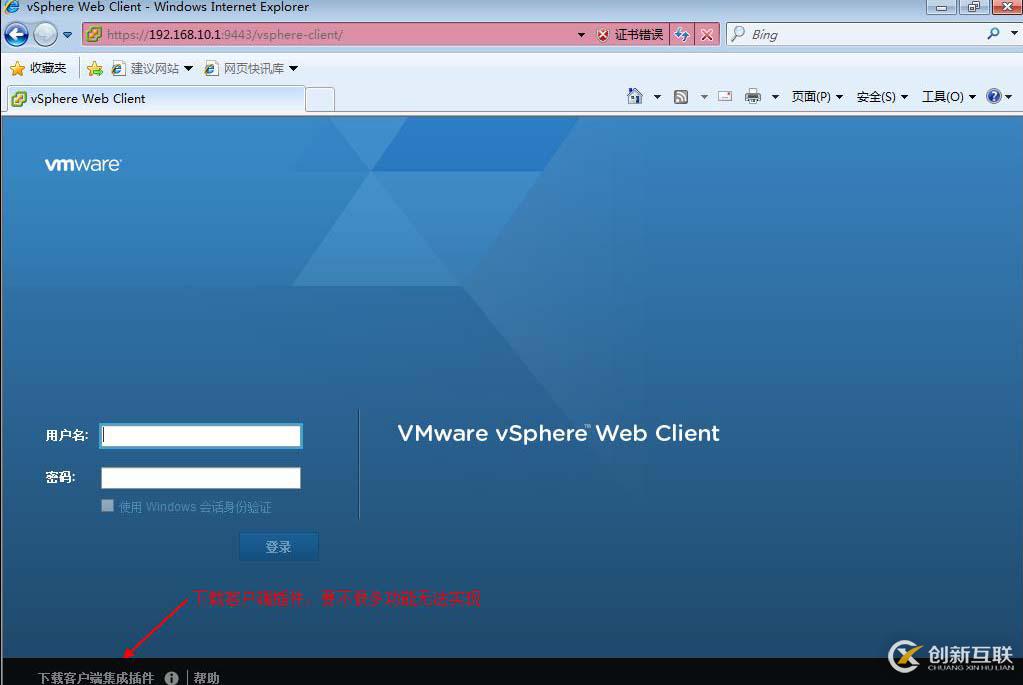Open the 安全(S) dropdown
The width and height of the screenshot is (1023, 685).
pyautogui.click(x=875, y=96)
